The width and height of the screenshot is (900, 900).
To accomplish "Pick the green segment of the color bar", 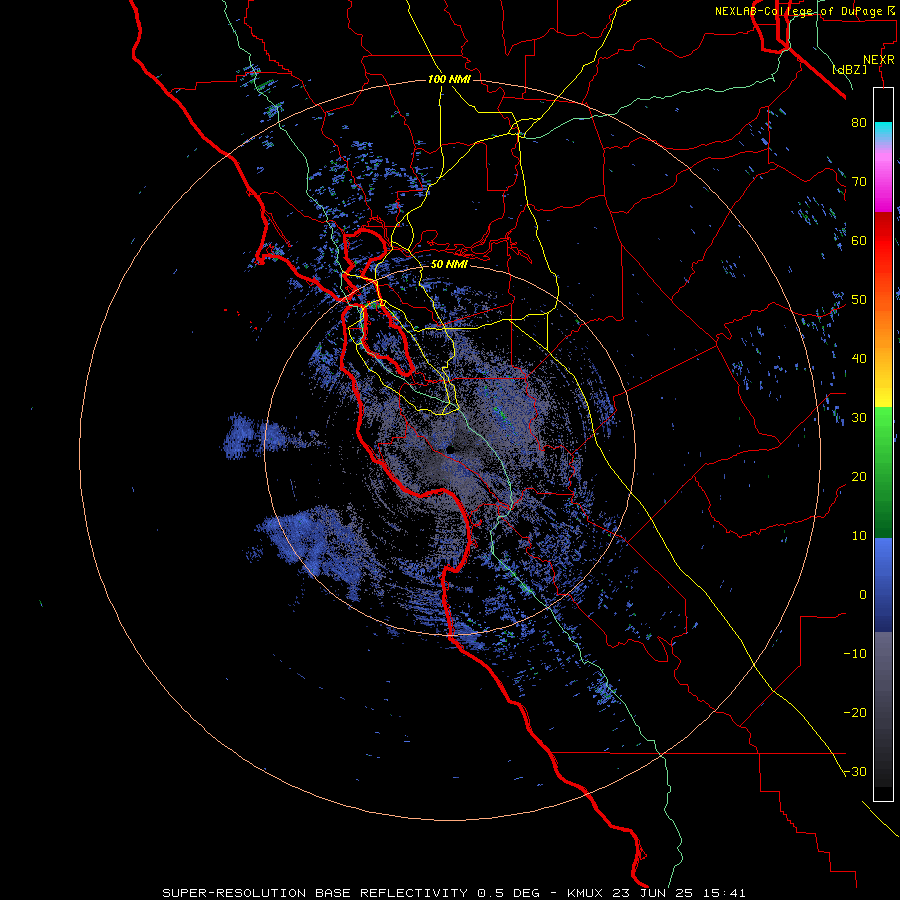I will pos(883,472).
